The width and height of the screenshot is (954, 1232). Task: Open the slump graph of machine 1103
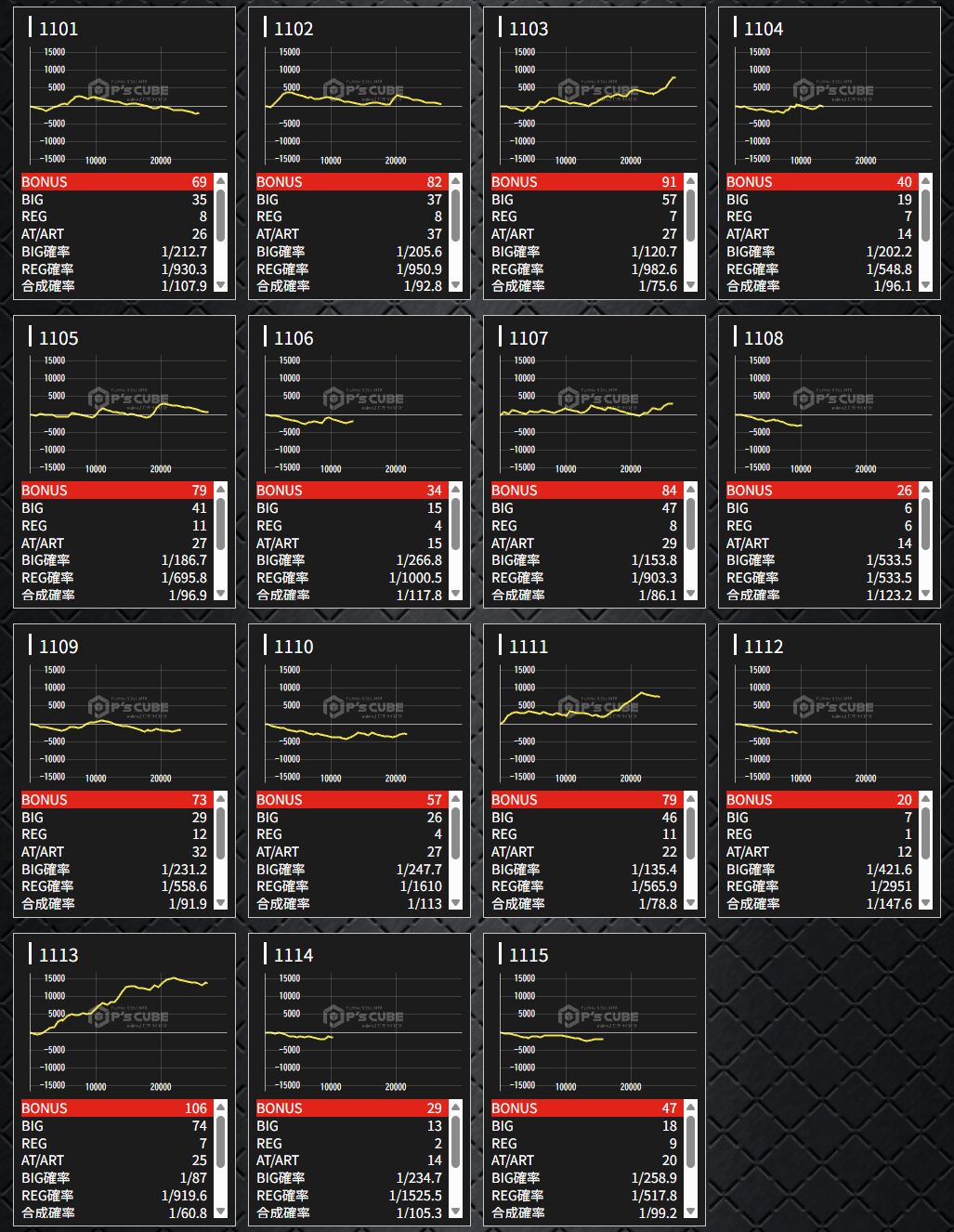coord(594,105)
